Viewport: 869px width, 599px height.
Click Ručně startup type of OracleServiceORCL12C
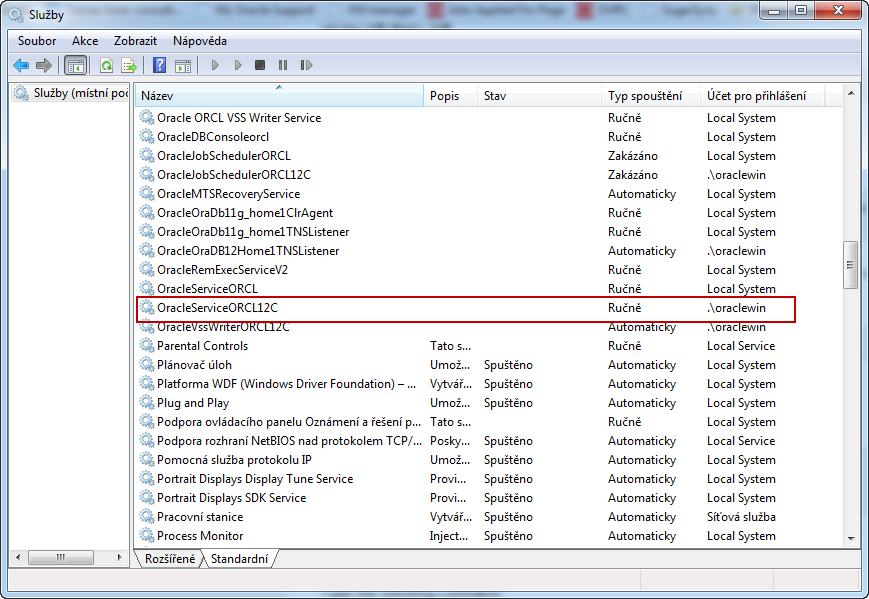pos(625,308)
